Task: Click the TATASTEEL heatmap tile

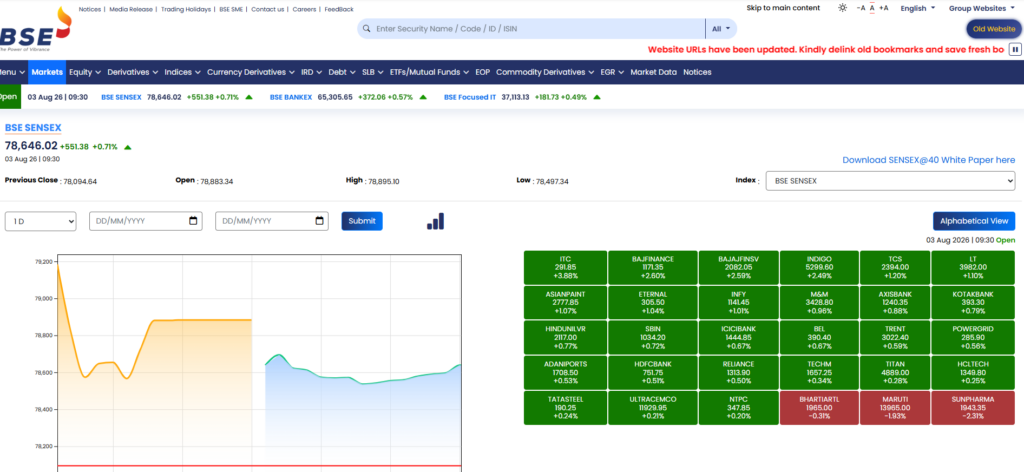Action: pos(565,408)
